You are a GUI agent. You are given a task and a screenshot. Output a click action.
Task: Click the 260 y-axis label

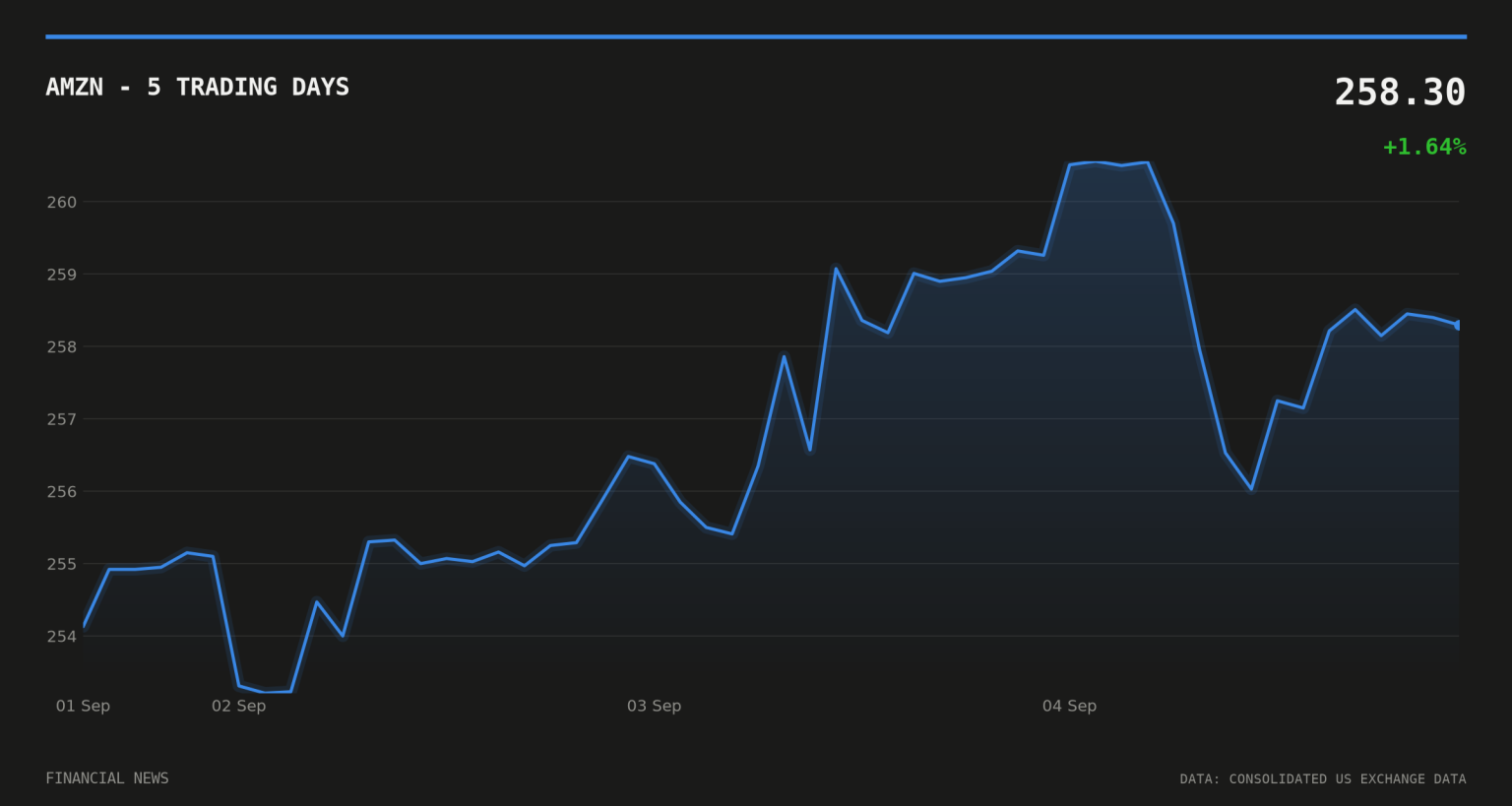point(62,202)
